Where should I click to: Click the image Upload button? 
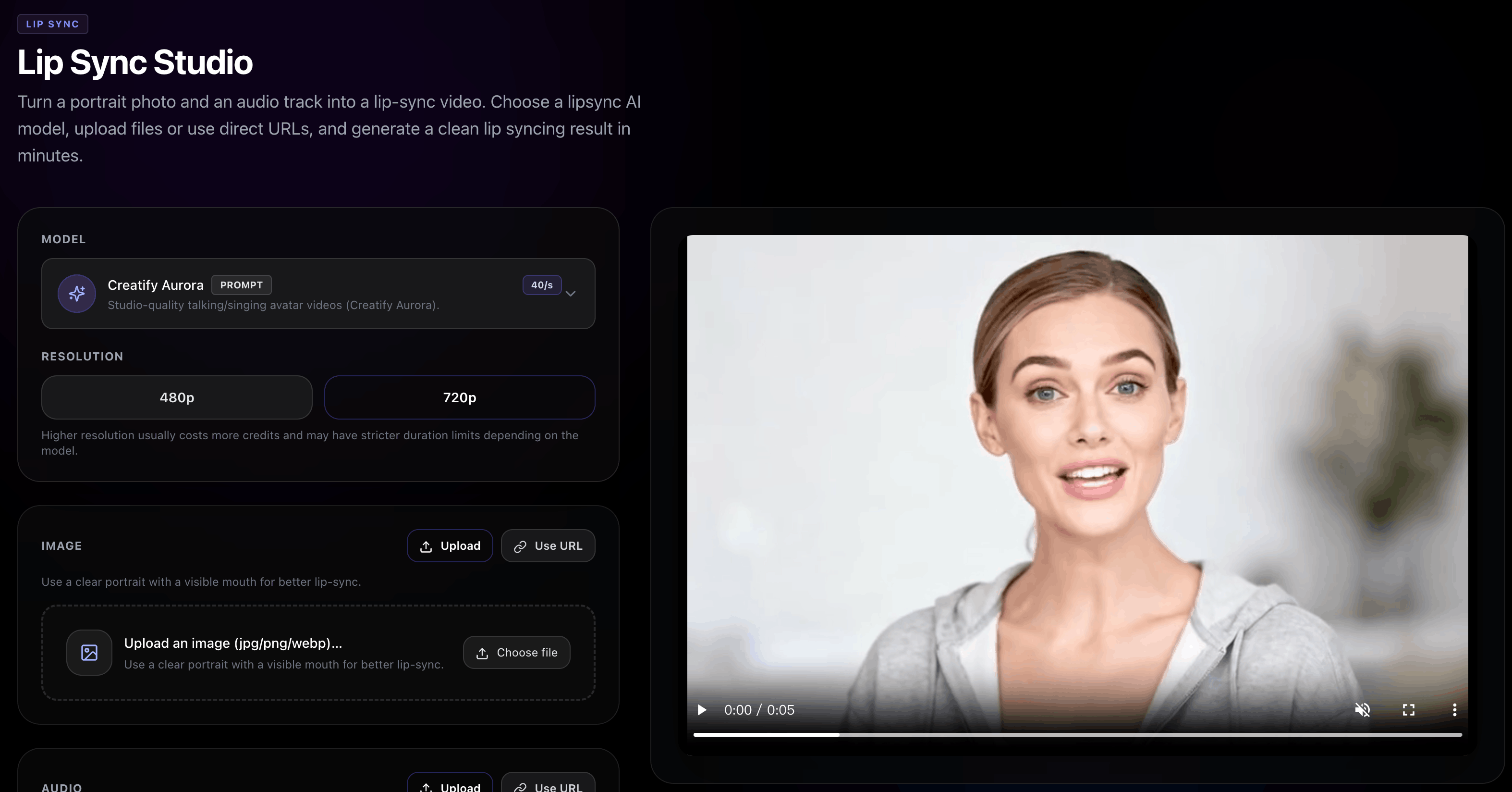[x=450, y=545]
